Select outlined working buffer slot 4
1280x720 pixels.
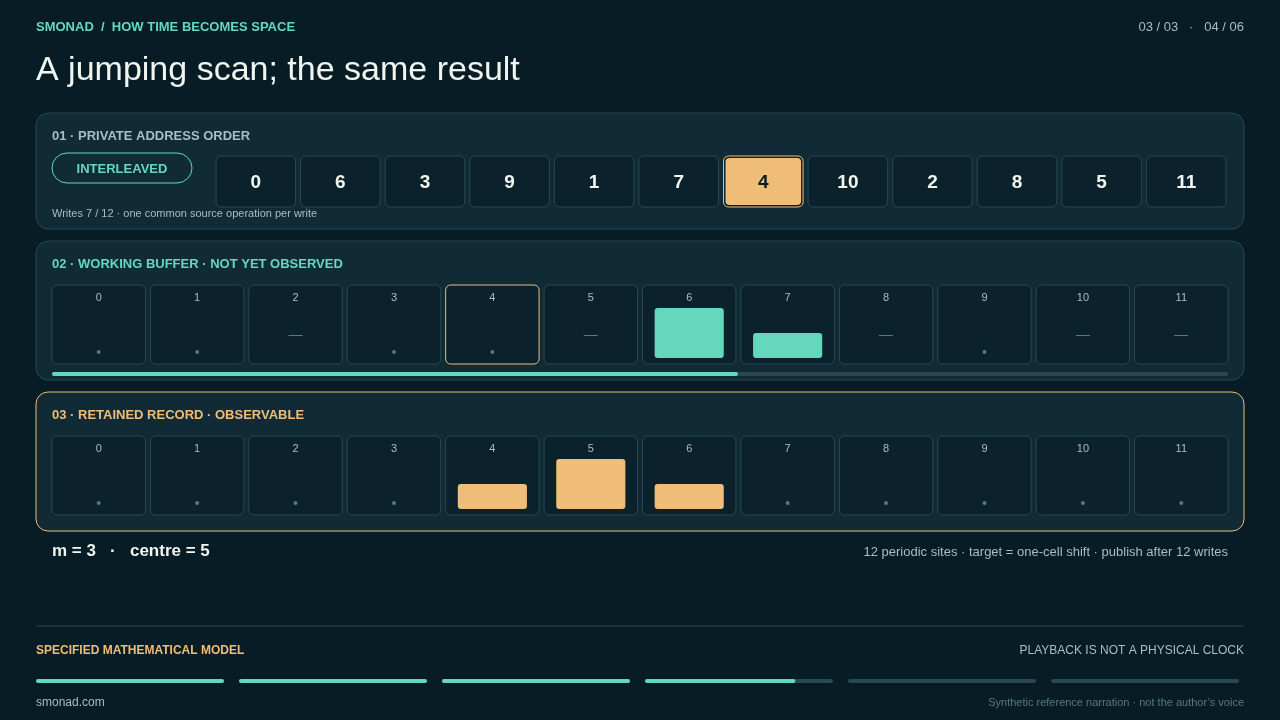pos(492,325)
